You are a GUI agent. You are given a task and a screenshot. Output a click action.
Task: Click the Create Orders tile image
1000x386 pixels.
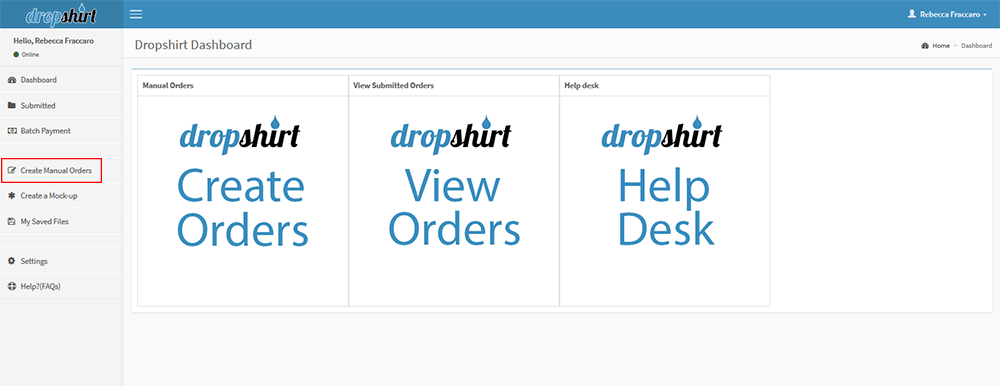[x=242, y=201]
